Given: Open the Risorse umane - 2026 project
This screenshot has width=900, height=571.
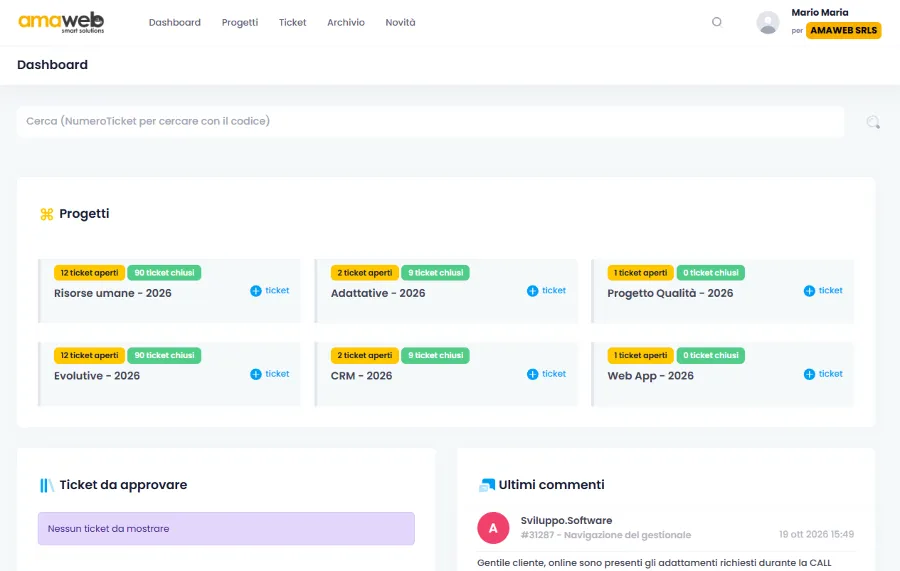Looking at the screenshot, I should (112, 293).
